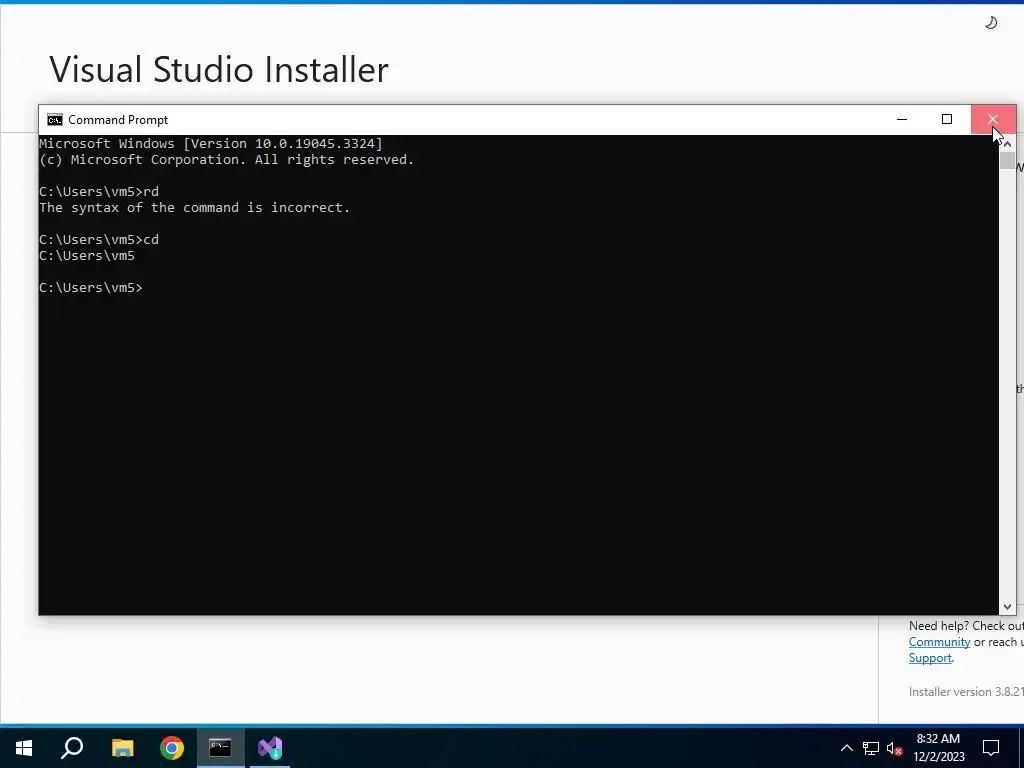Open taskbar search magnifier
The width and height of the screenshot is (1024, 768).
click(72, 747)
